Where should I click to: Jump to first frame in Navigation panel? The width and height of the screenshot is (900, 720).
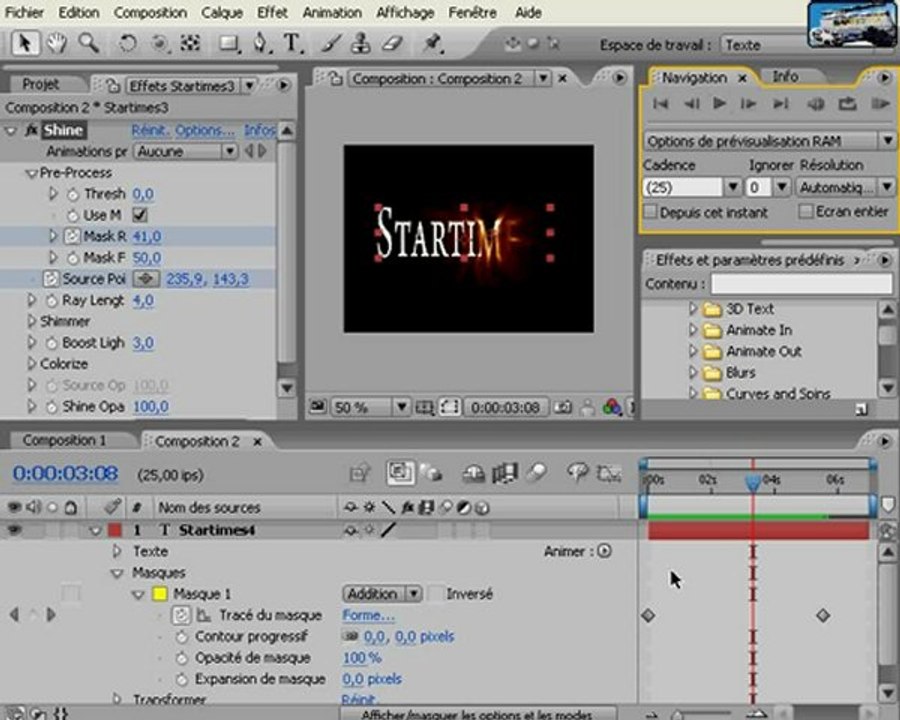pos(661,103)
